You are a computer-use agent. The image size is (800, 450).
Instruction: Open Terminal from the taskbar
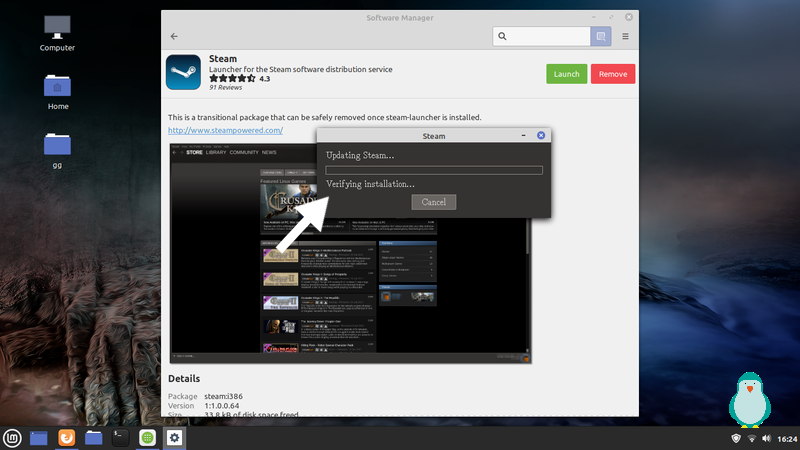[x=120, y=438]
